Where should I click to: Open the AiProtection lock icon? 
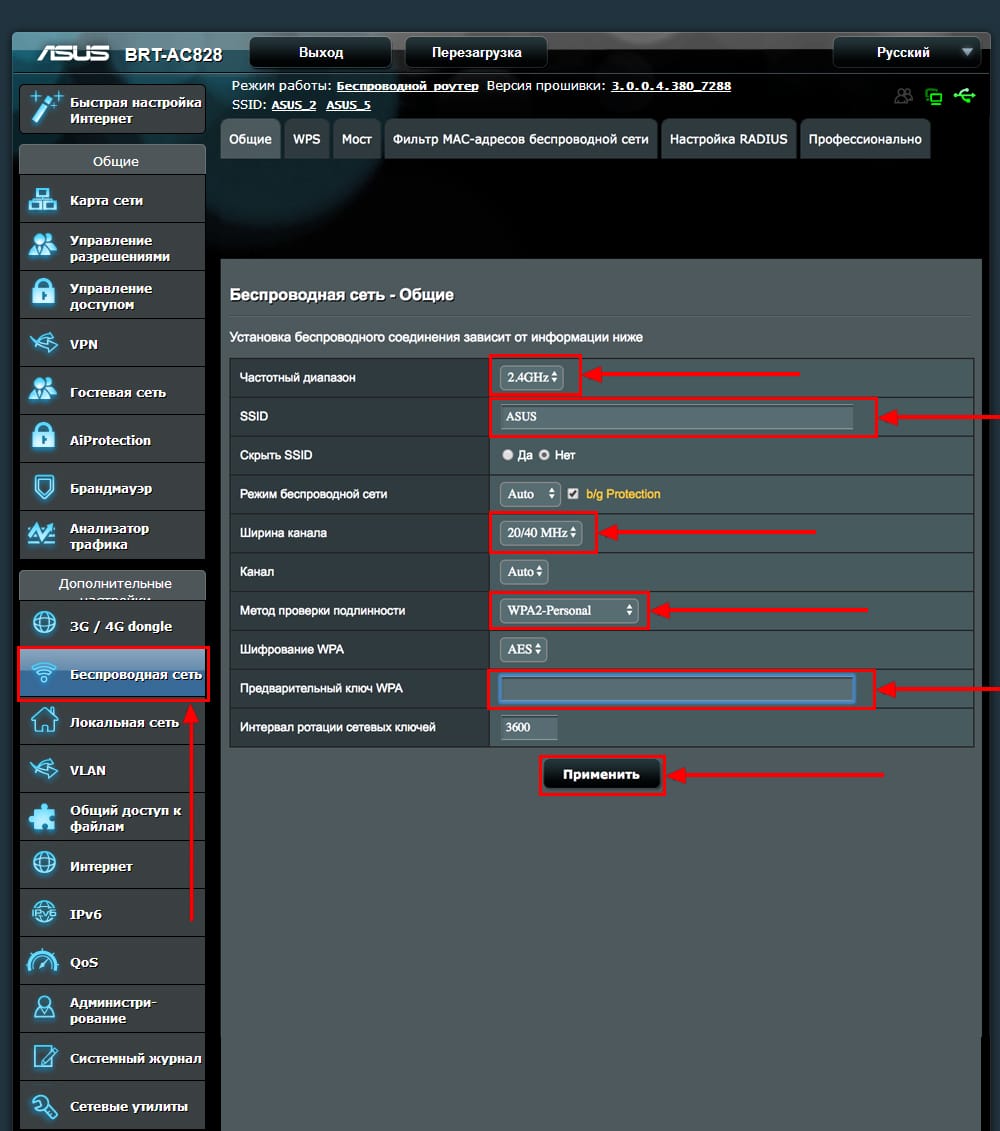43,438
